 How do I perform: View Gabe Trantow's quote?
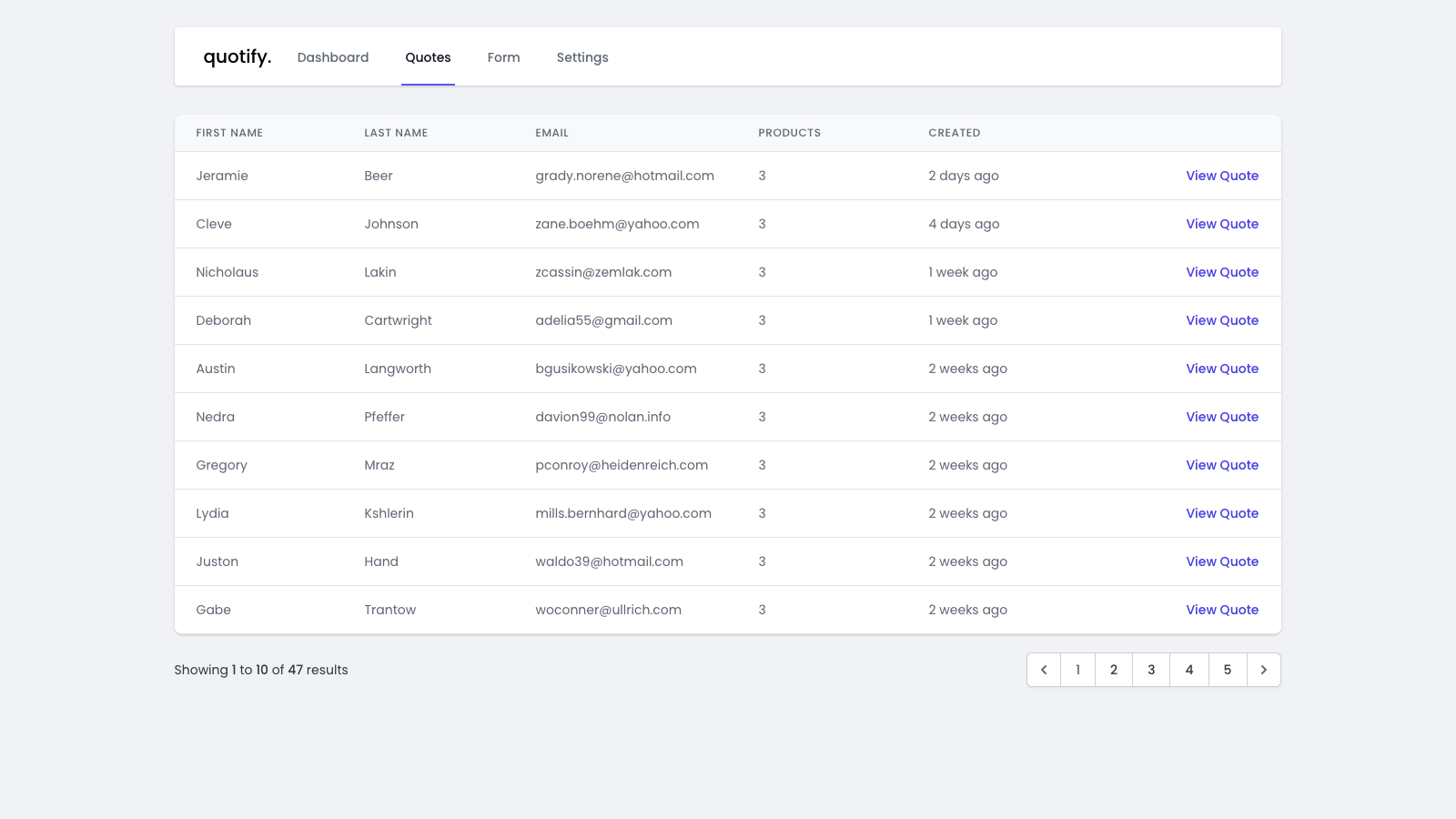pyautogui.click(x=1222, y=610)
